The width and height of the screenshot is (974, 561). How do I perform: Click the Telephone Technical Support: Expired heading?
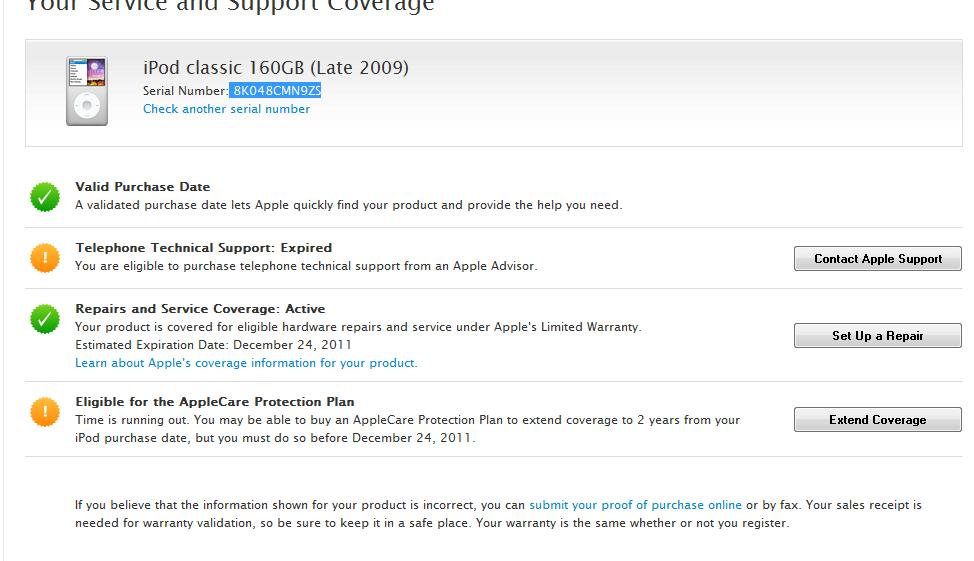[203, 248]
